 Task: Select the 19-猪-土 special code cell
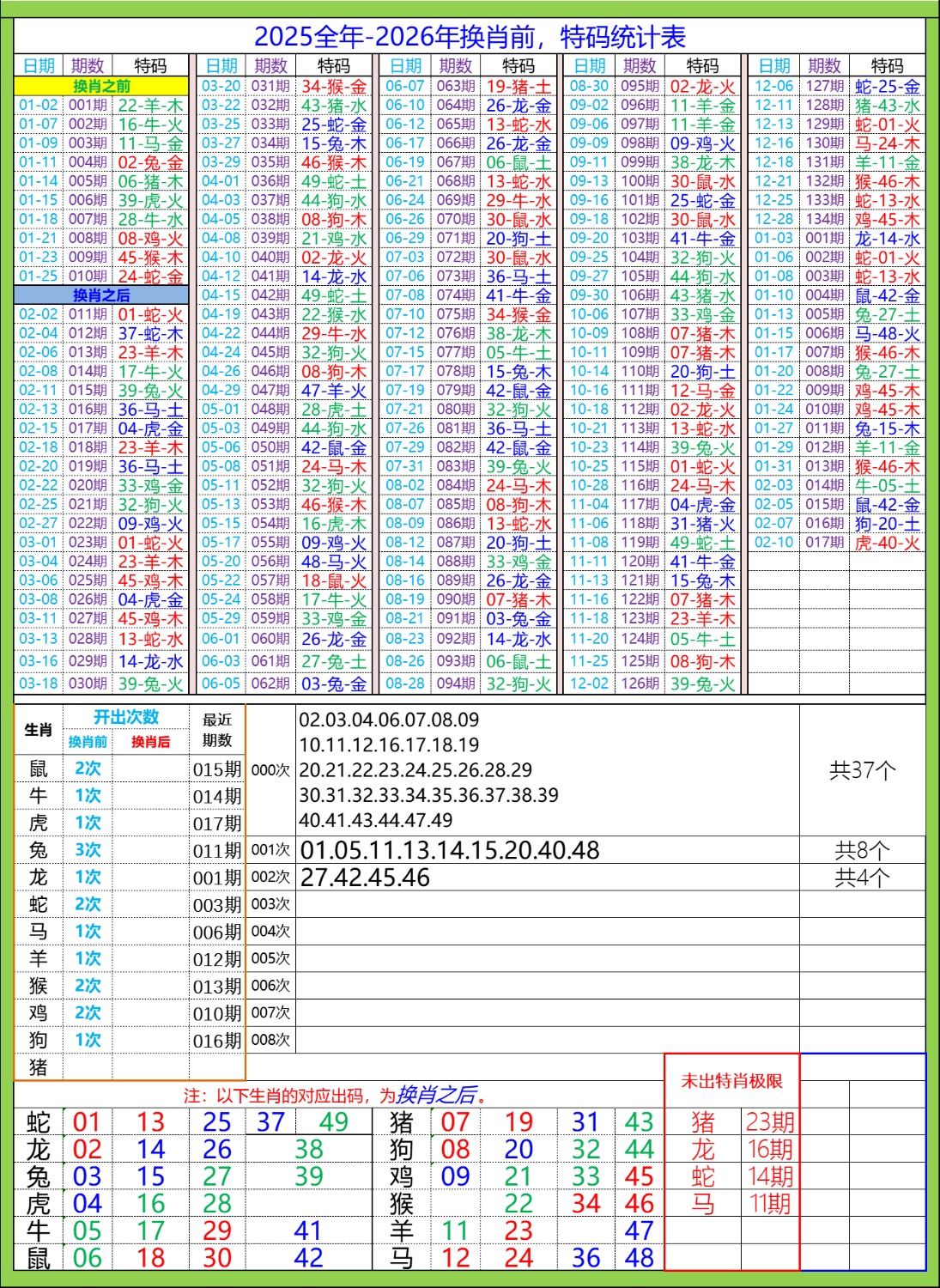[519, 86]
